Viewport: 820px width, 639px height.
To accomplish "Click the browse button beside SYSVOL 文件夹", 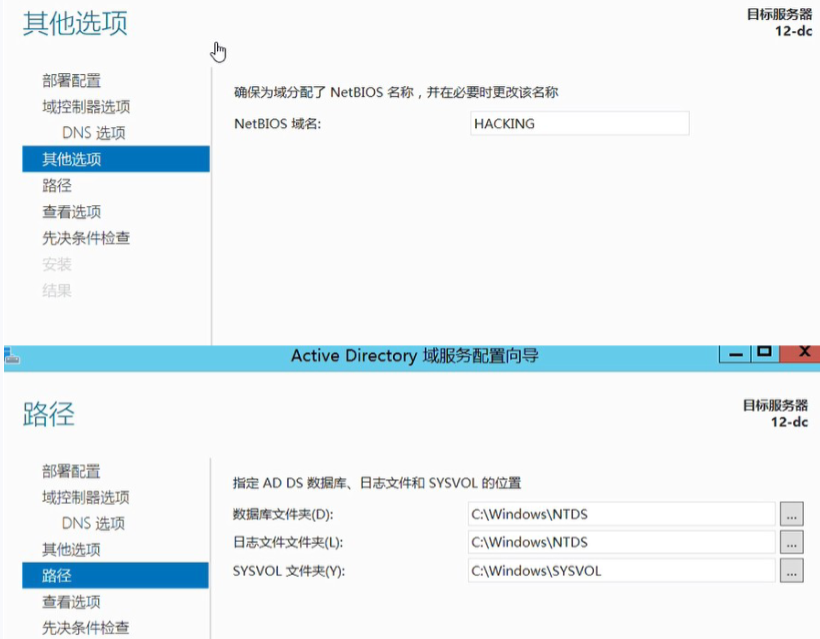I will 791,571.
